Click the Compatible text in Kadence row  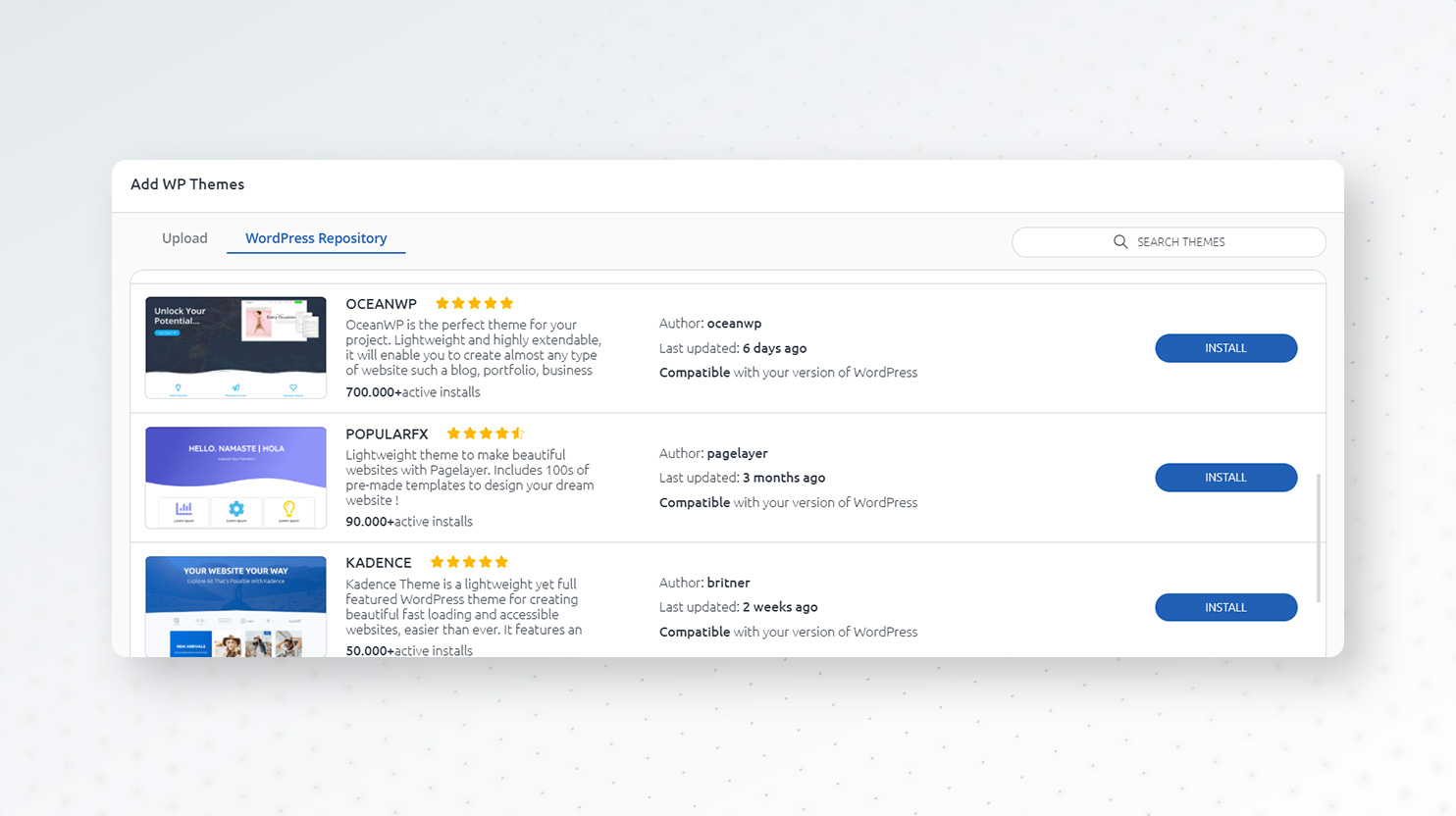pos(788,632)
